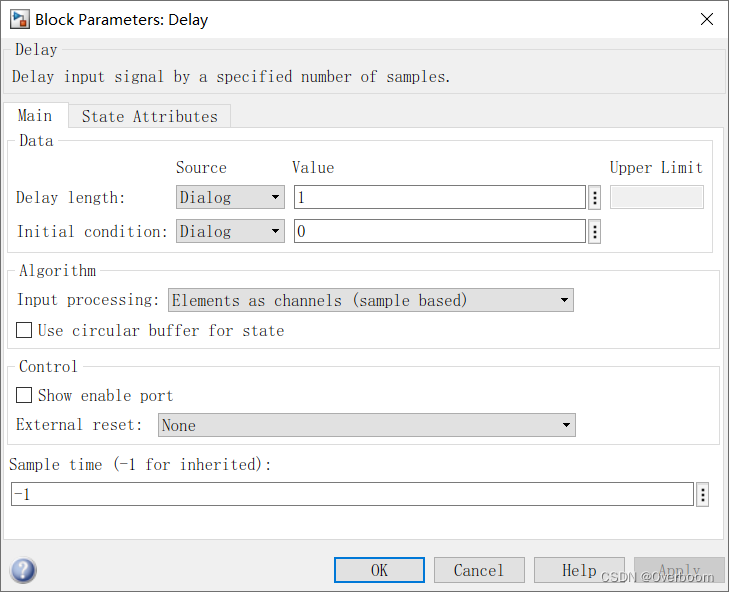The width and height of the screenshot is (729, 592).
Task: Click the Sample time input field
Action: pos(352,494)
